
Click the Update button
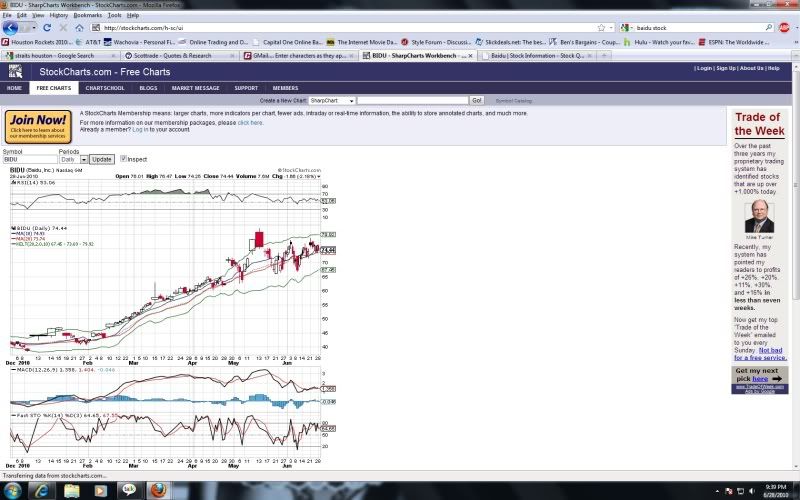[101, 159]
